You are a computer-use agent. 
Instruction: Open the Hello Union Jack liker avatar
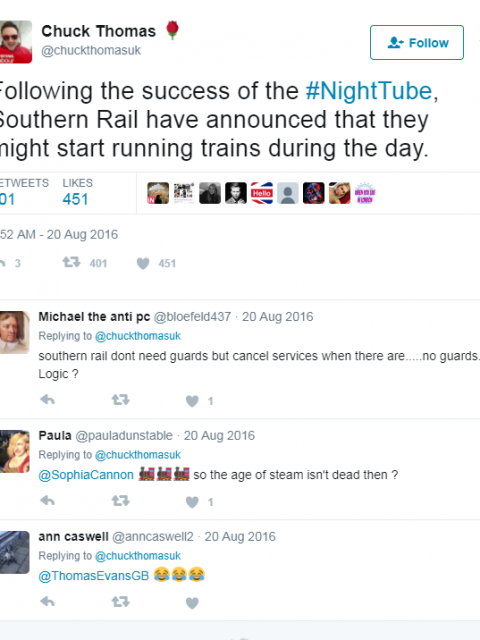point(262,193)
